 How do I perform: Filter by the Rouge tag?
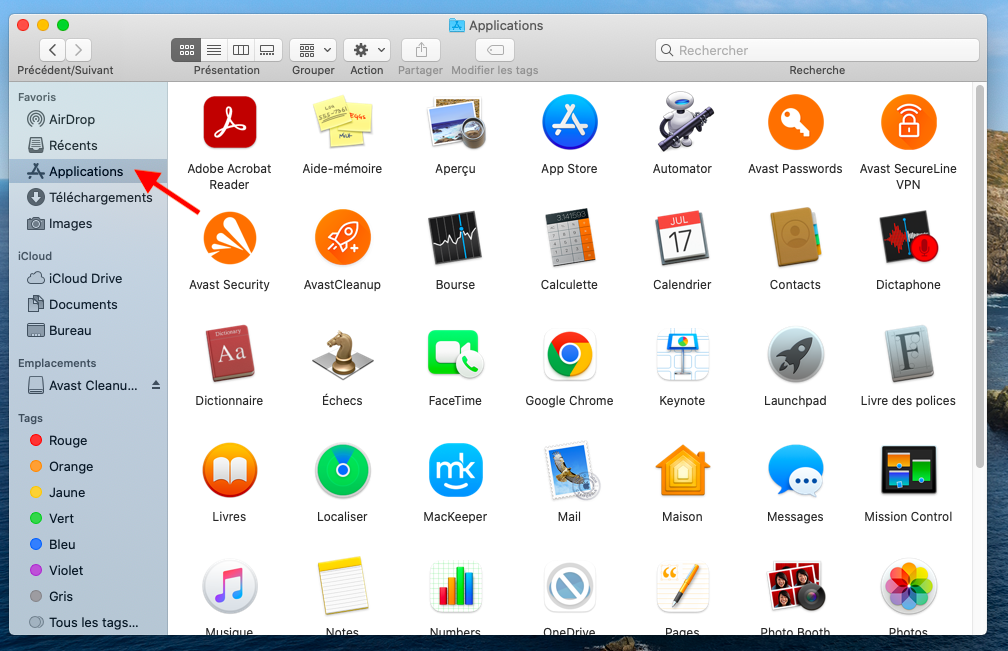point(88,440)
